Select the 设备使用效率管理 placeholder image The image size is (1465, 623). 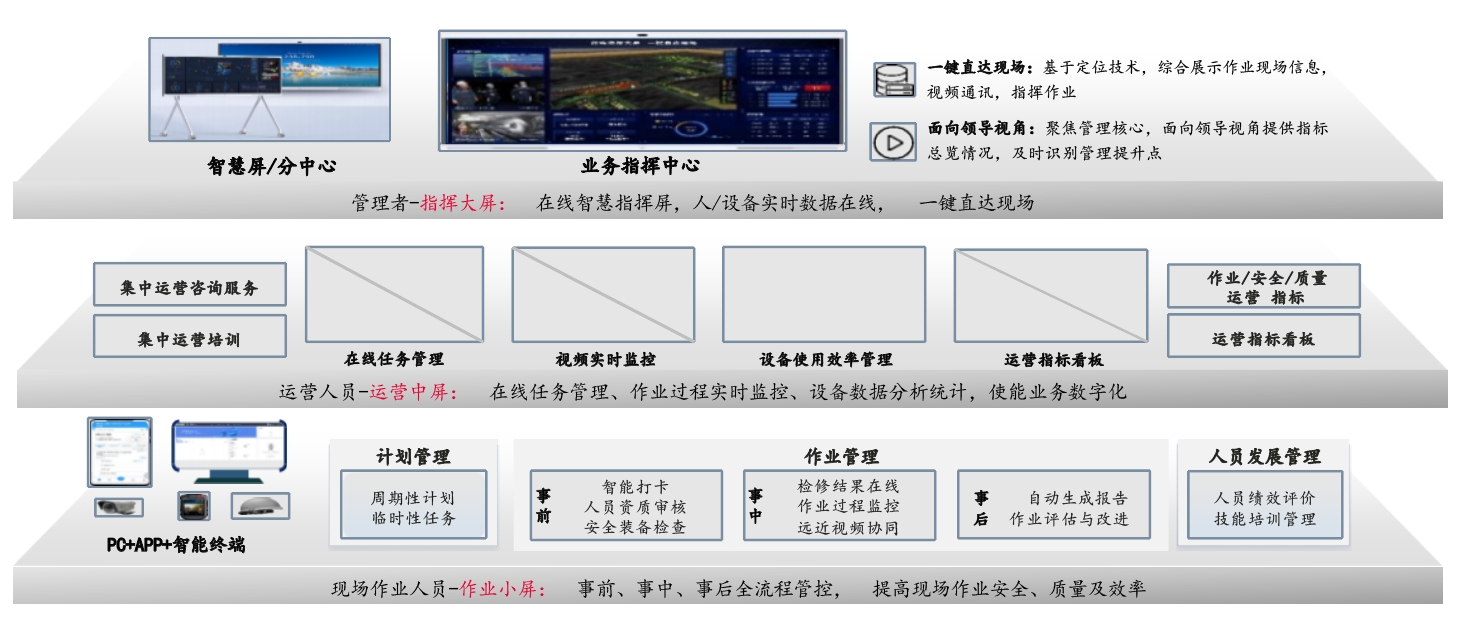(825, 294)
